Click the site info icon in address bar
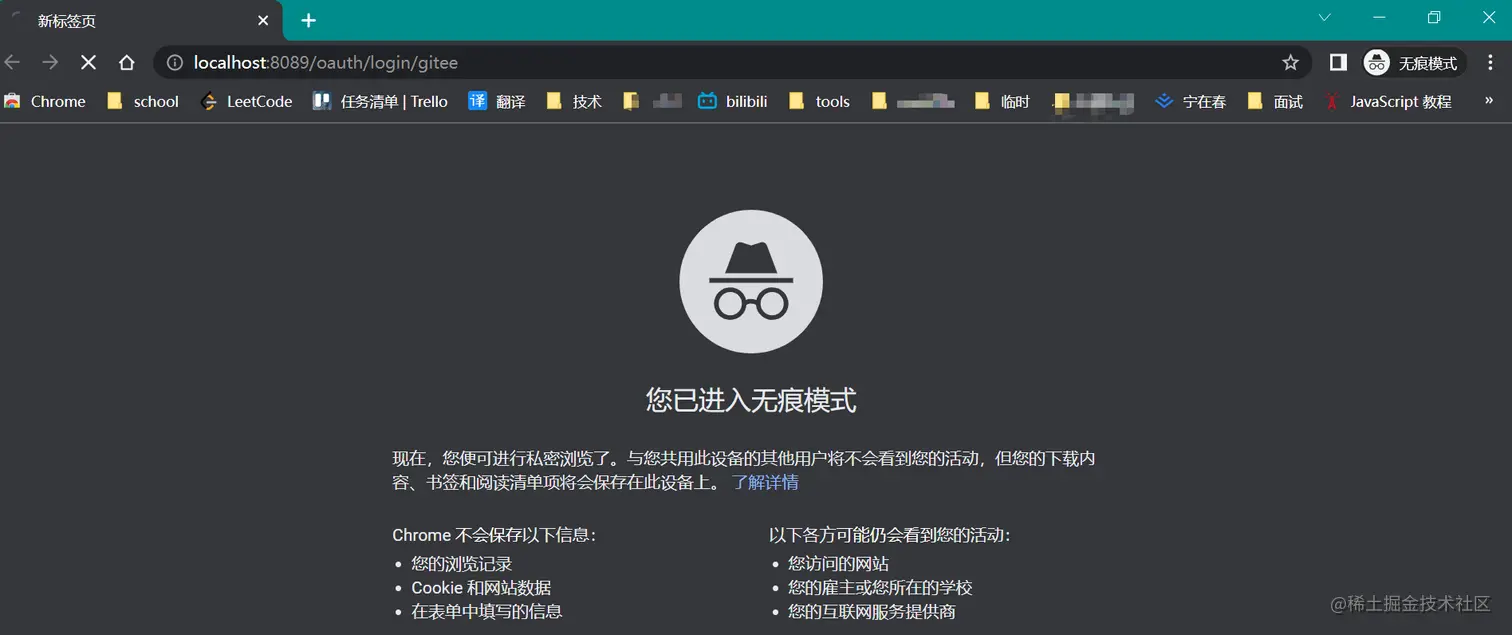The height and width of the screenshot is (635, 1512). click(x=174, y=62)
